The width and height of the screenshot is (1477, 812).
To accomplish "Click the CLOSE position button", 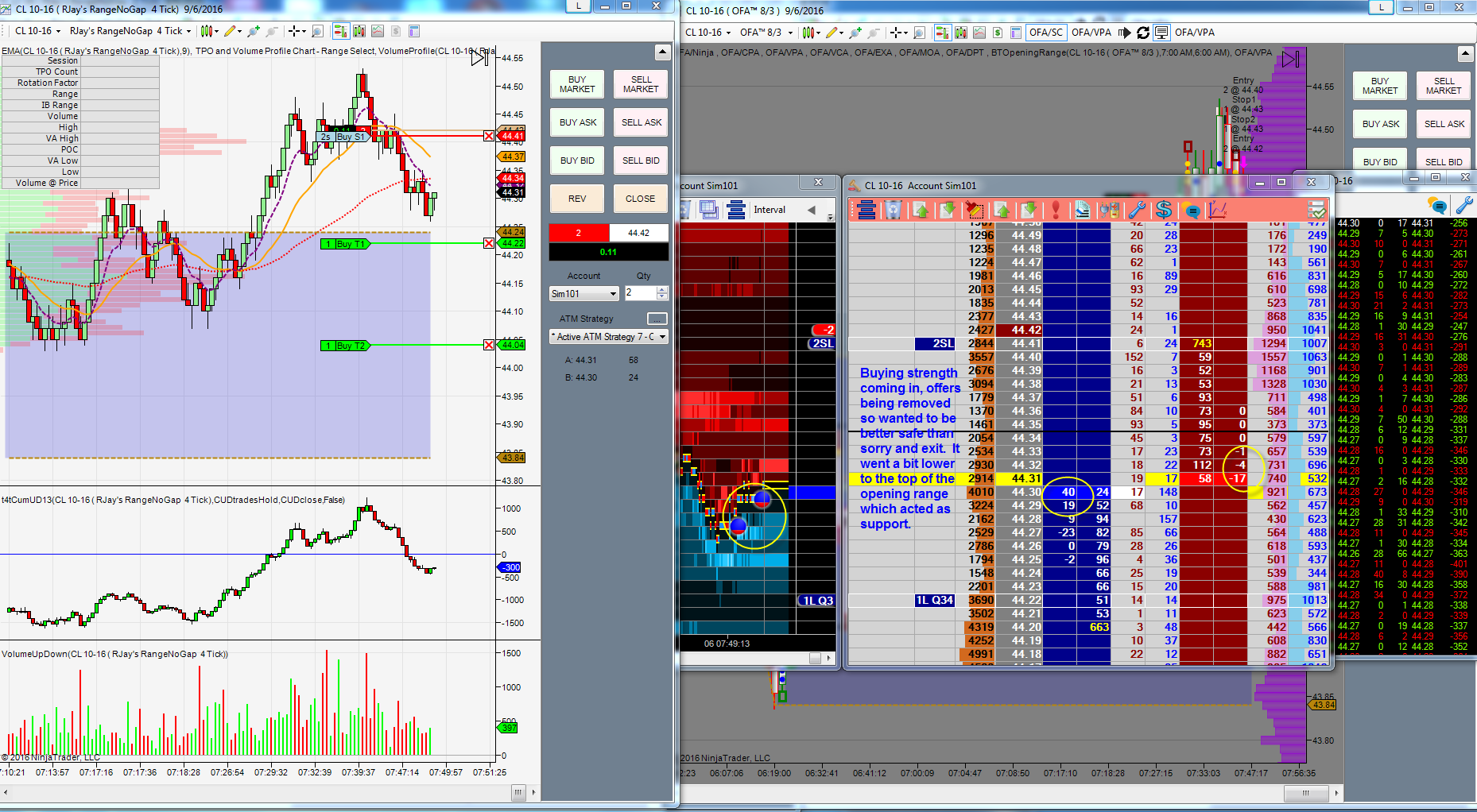I will click(641, 199).
